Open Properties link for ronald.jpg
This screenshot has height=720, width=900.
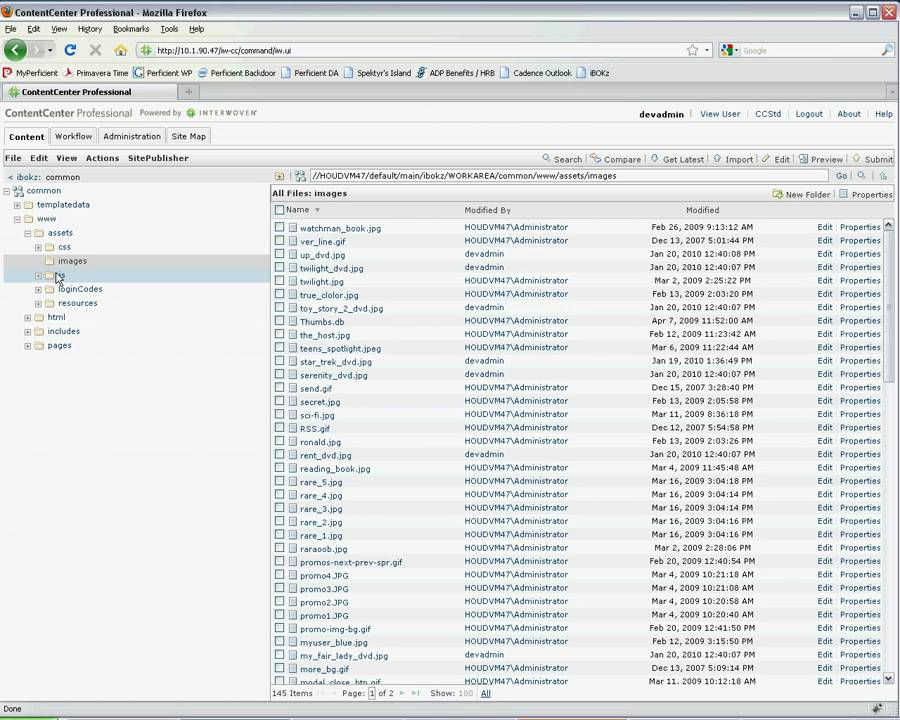860,441
